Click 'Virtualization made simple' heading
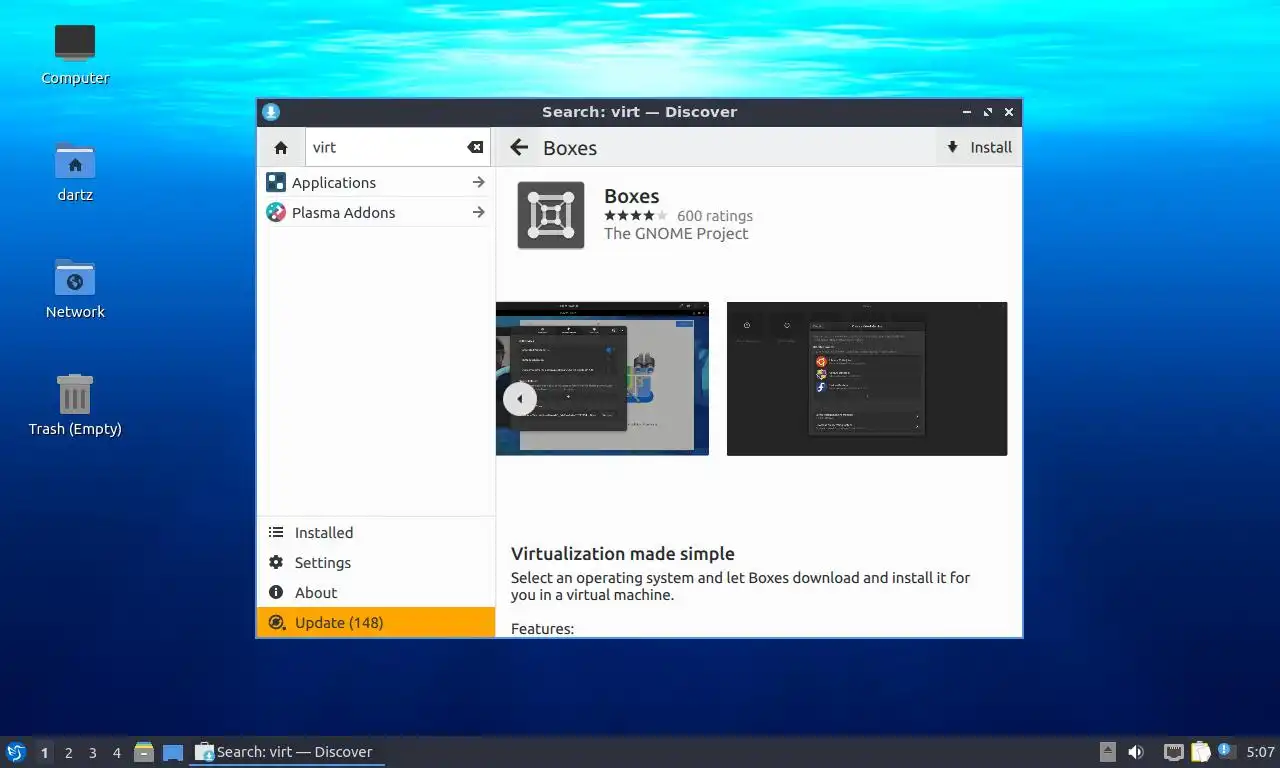The height and width of the screenshot is (768, 1280). click(623, 554)
